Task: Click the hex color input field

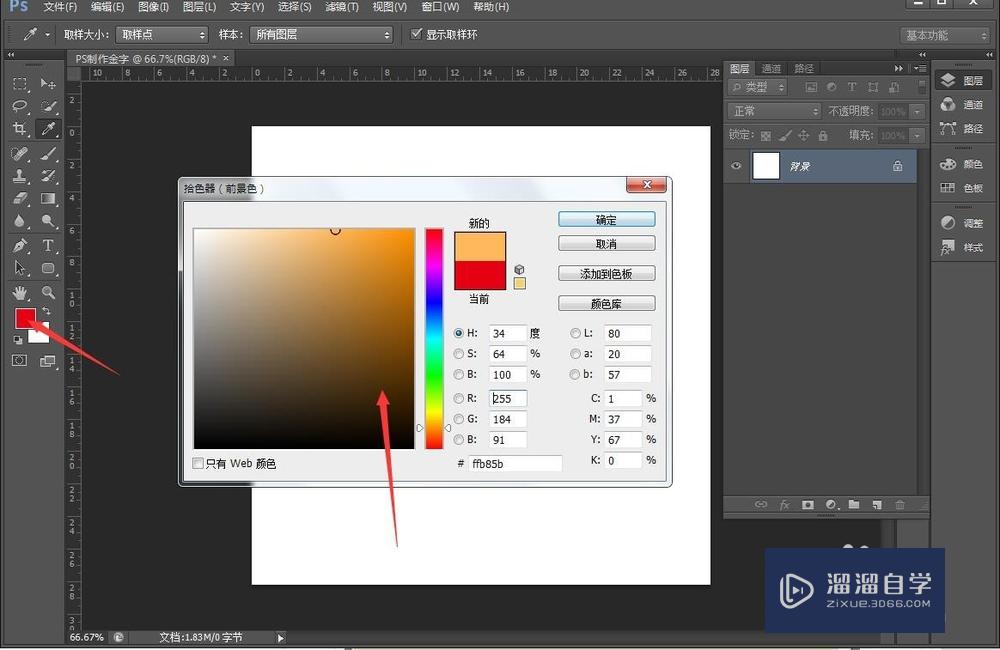Action: 515,464
